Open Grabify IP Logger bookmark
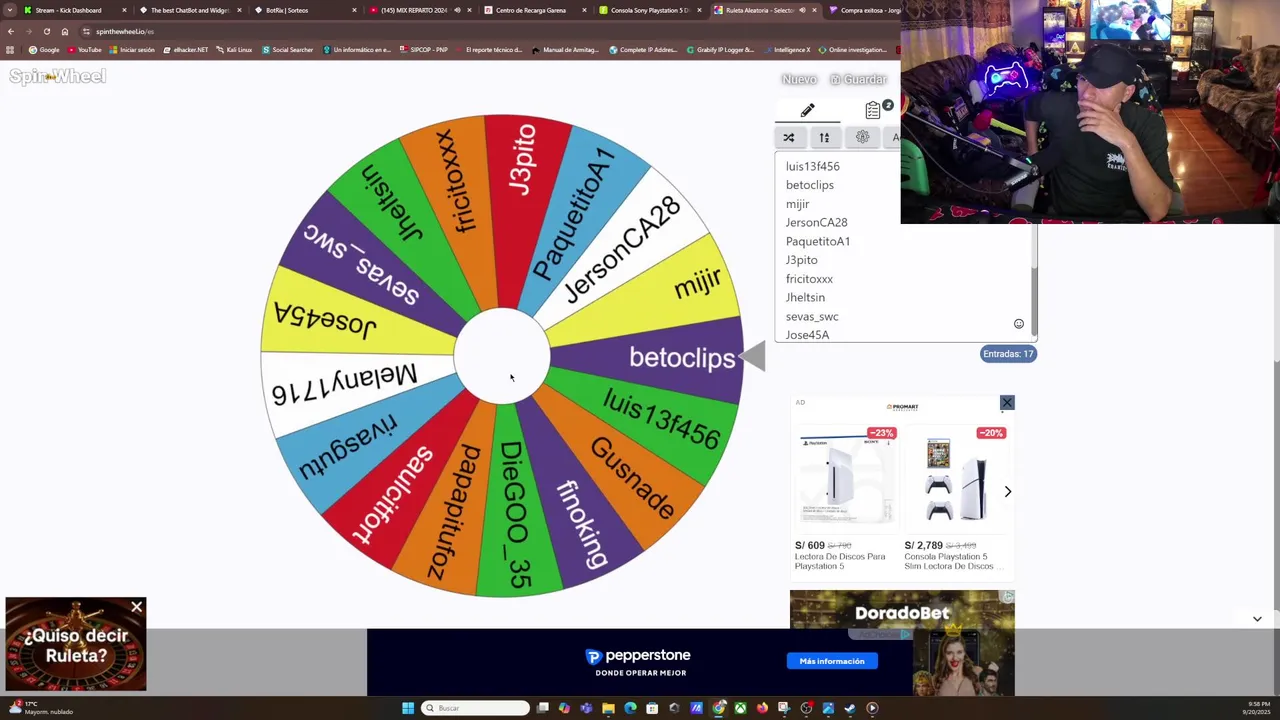Screen dimensions: 1280x720 (720, 50)
